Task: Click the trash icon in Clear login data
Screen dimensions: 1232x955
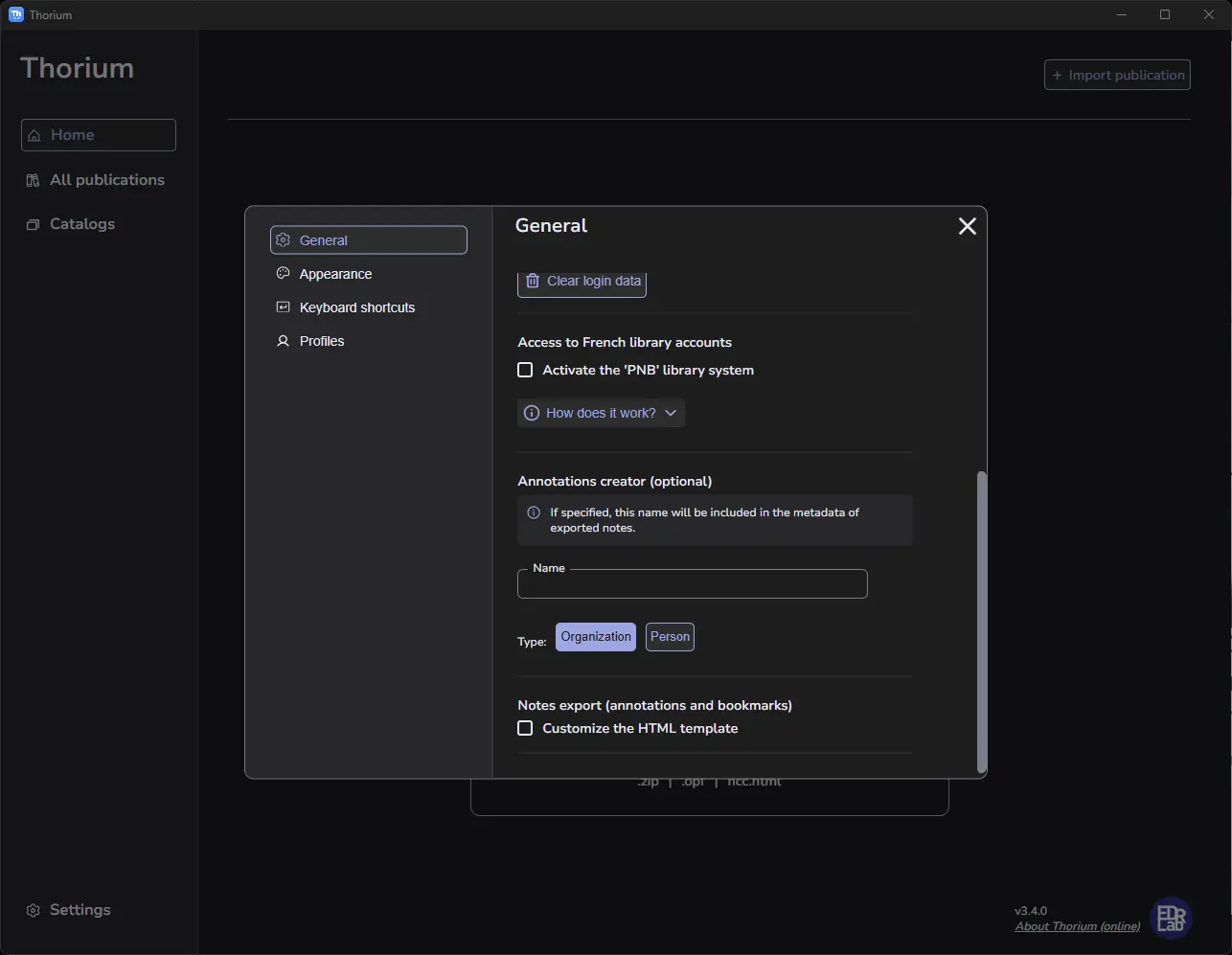Action: [x=533, y=281]
